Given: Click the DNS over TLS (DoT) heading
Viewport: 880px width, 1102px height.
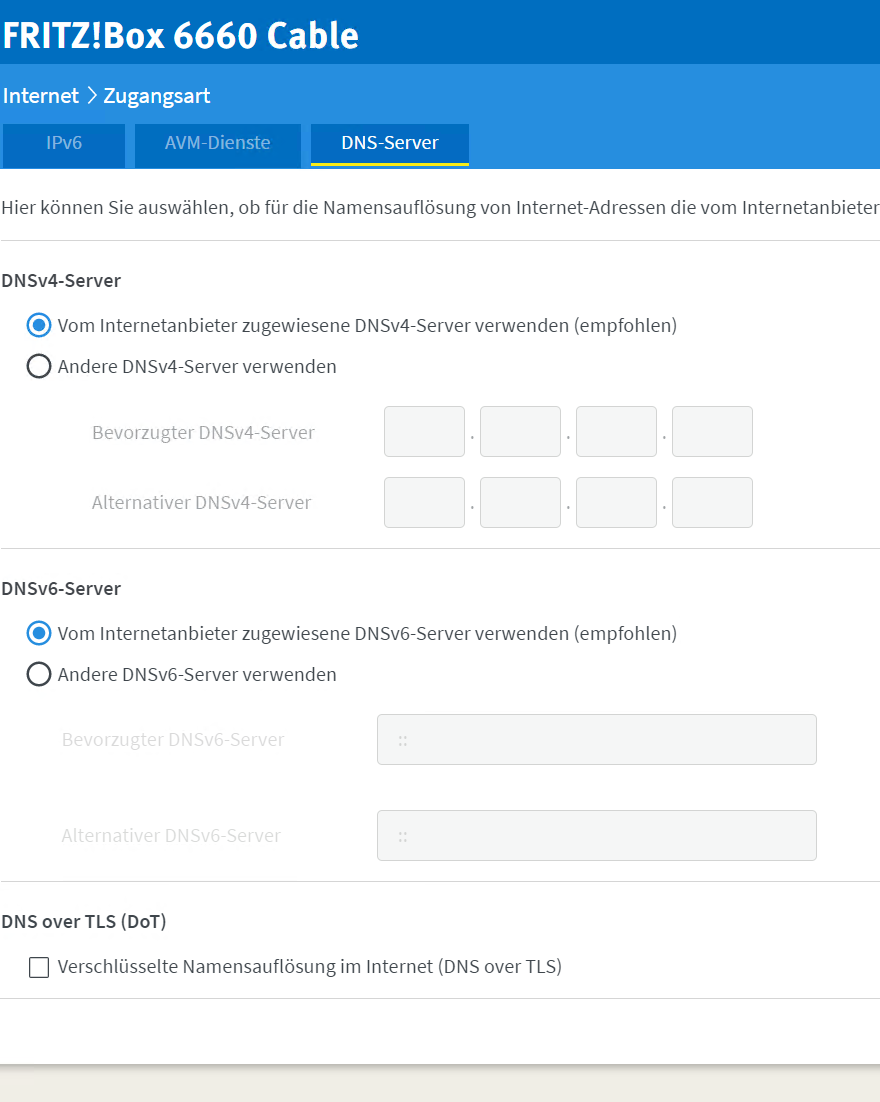Looking at the screenshot, I should tap(84, 921).
